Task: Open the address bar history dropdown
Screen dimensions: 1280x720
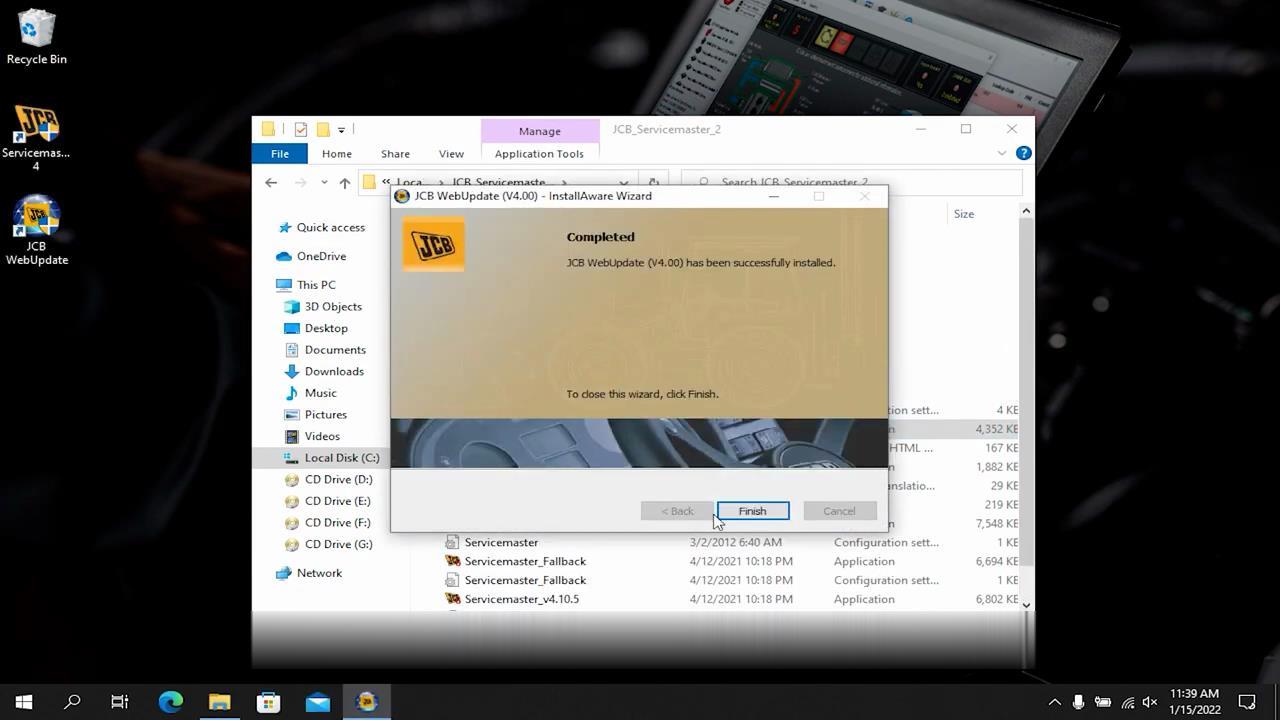Action: (x=624, y=183)
